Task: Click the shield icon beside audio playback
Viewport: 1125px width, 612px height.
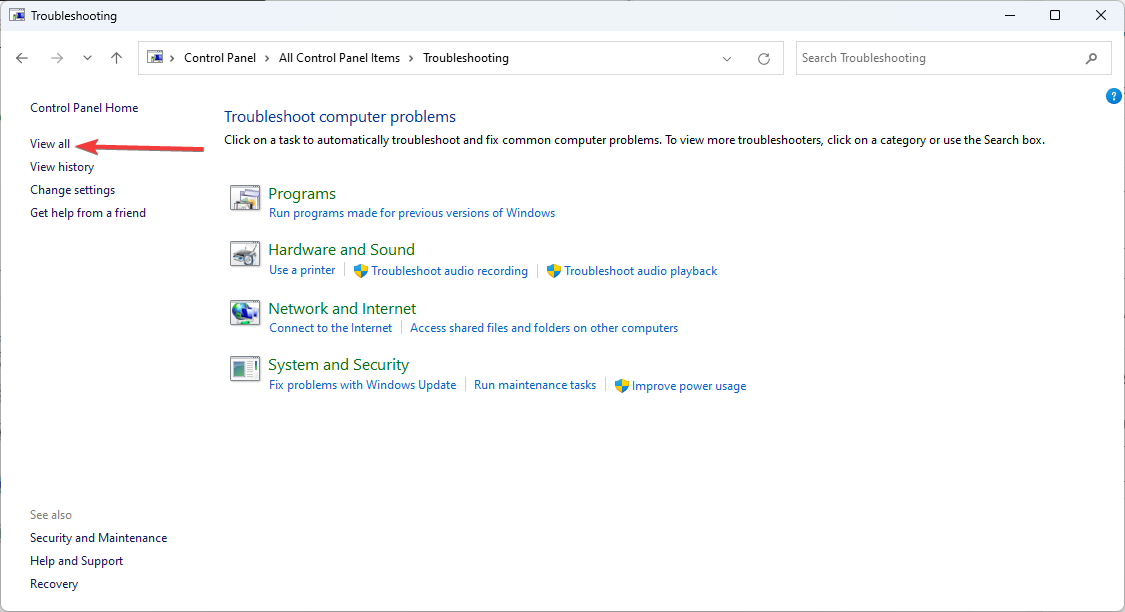Action: 553,271
